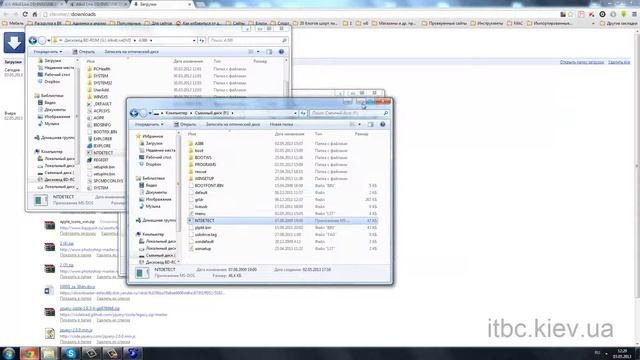Select Музыка in Removable disk window sidebar

click(x=149, y=206)
